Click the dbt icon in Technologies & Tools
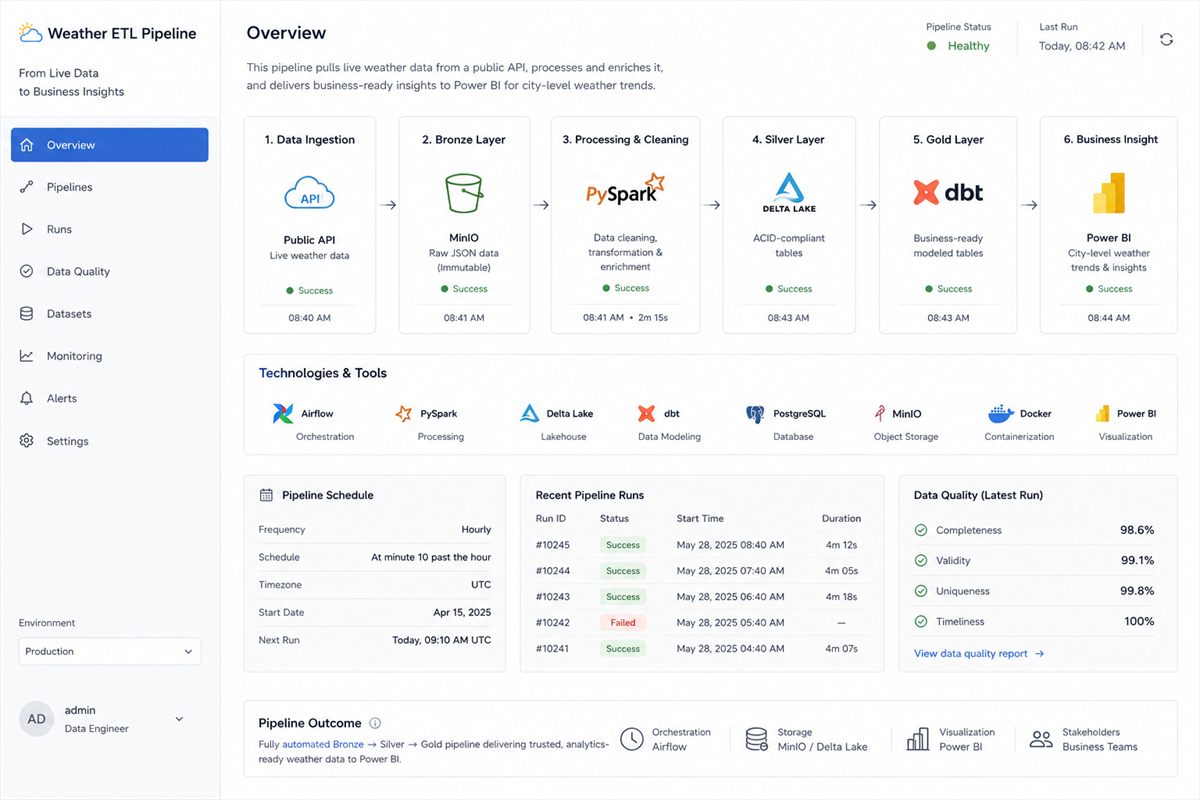 [x=646, y=414]
